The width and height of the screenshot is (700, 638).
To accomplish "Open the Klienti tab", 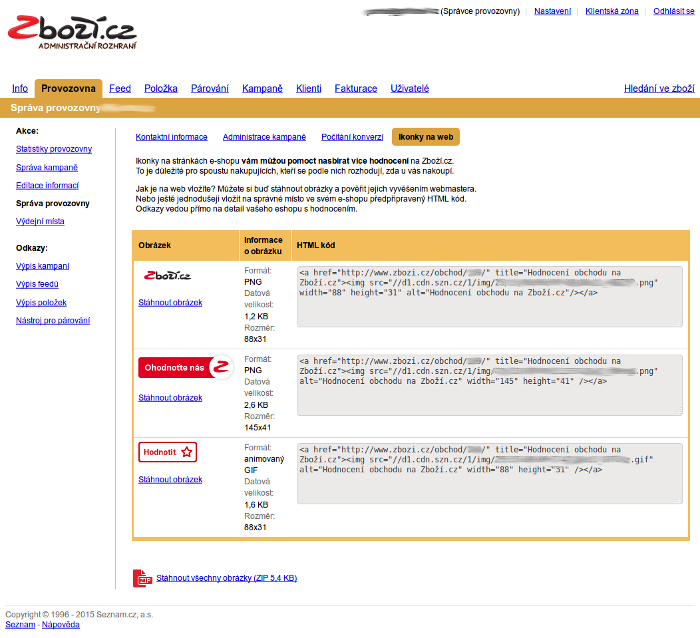I will [309, 88].
